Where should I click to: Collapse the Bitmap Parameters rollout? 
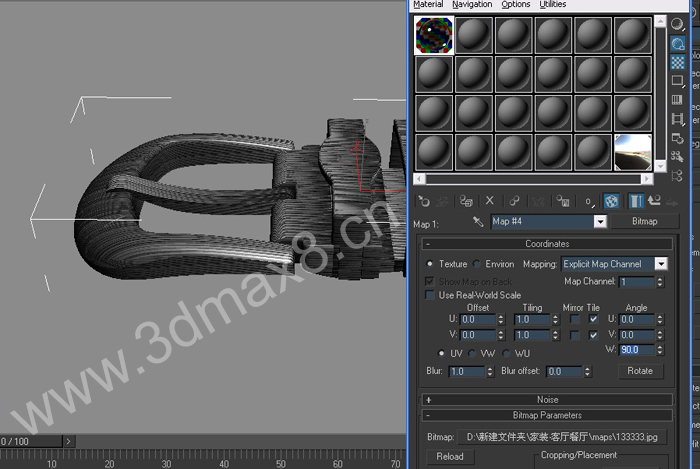tap(547, 415)
